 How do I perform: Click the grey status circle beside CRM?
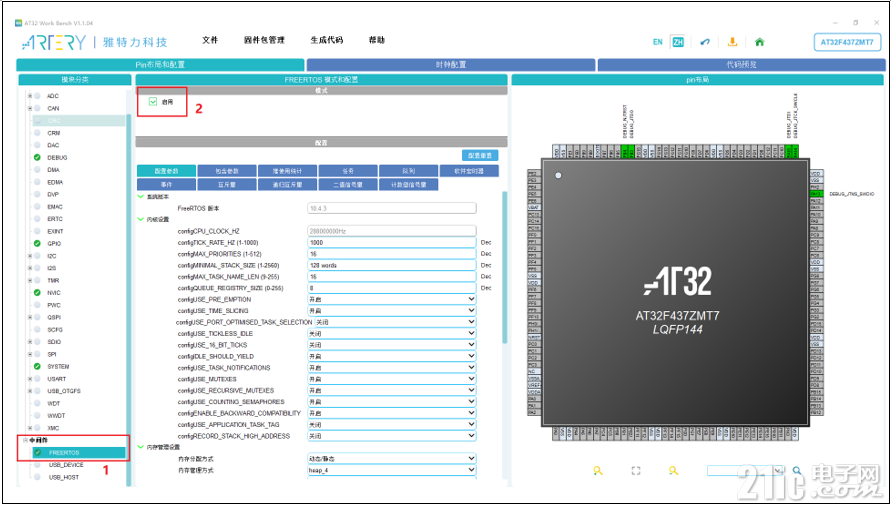tap(37, 133)
